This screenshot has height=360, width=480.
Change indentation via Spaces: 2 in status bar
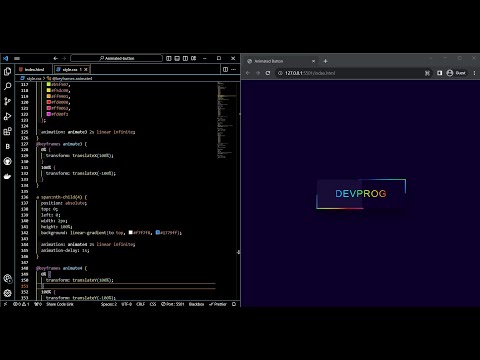click(109, 304)
